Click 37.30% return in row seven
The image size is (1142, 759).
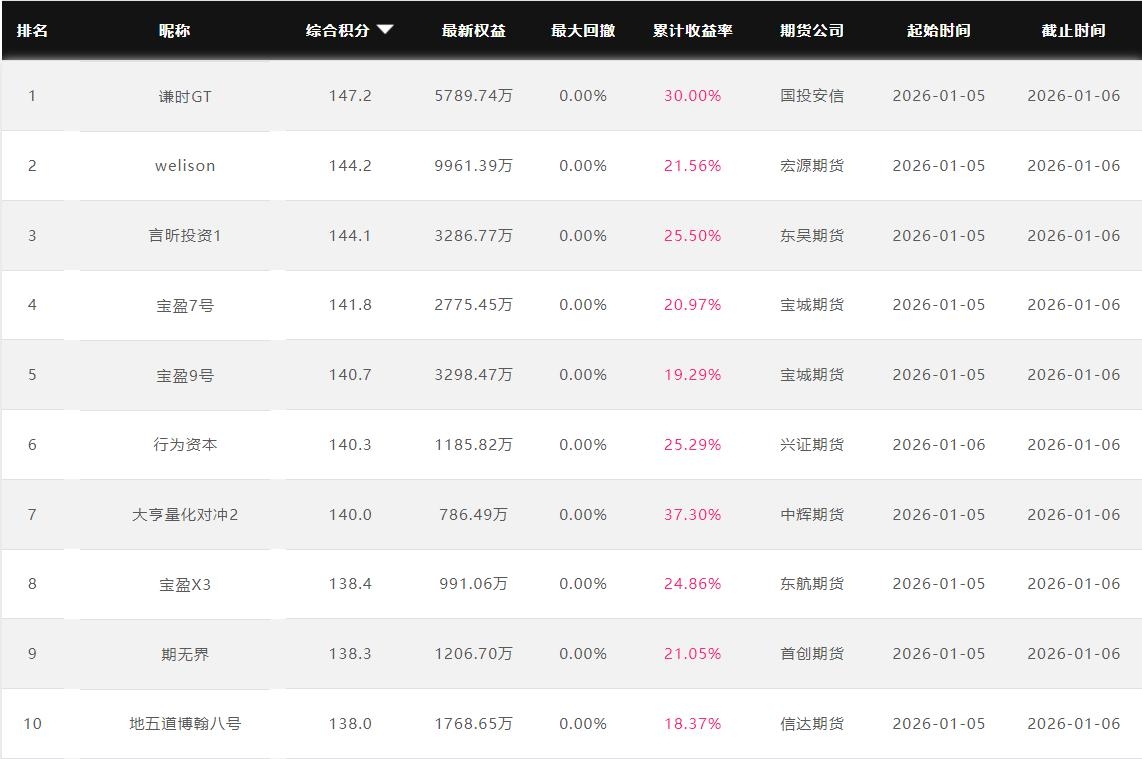[692, 515]
